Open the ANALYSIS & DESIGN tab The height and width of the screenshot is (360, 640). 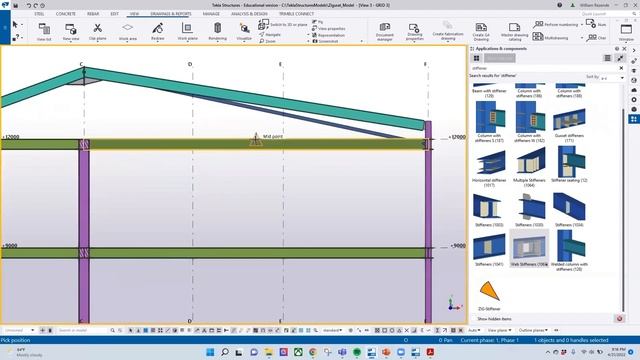[249, 14]
